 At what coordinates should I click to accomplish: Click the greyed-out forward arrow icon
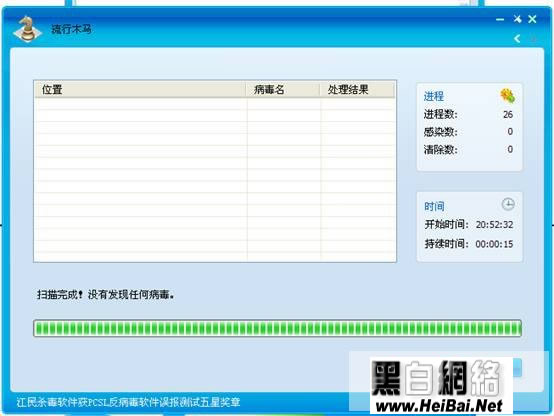pyautogui.click(x=533, y=38)
